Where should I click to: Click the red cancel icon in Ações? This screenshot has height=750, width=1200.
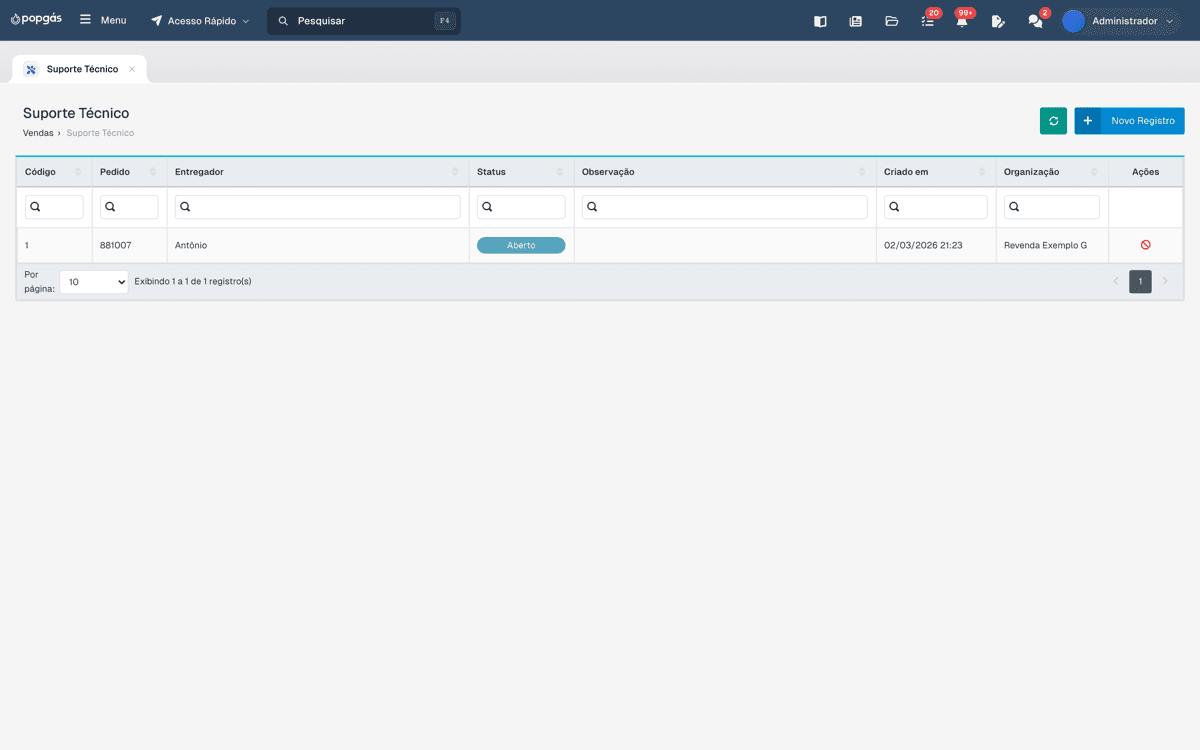point(1146,245)
